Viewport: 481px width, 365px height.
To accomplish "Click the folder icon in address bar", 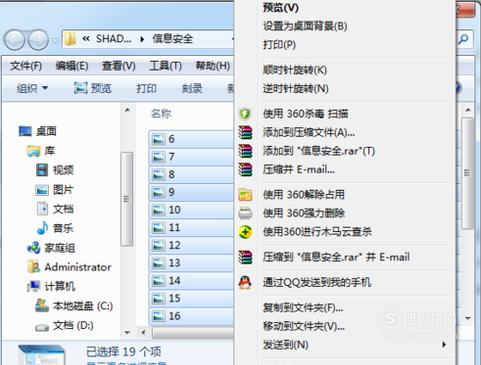I will click(70, 39).
